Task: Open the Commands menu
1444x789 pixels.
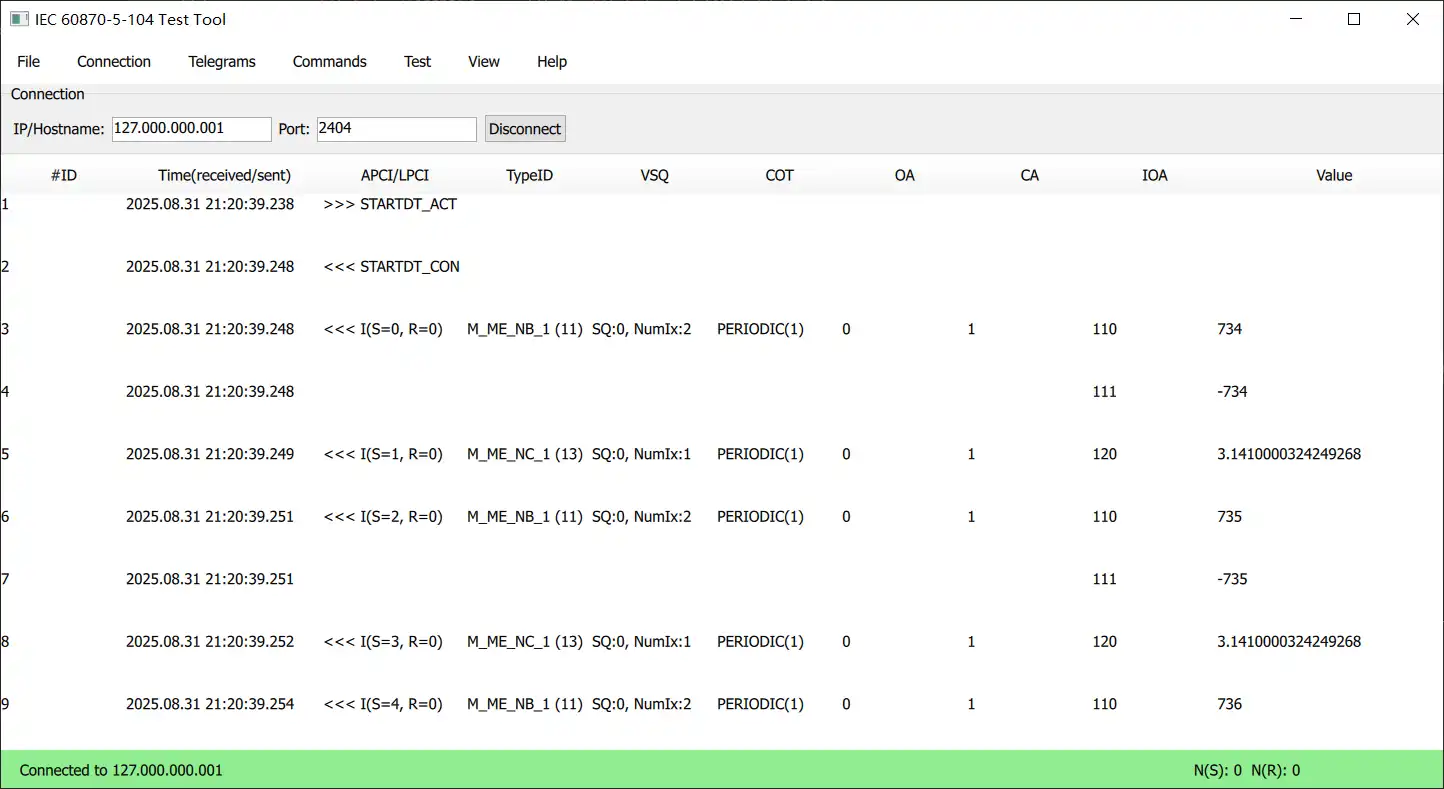Action: tap(329, 62)
